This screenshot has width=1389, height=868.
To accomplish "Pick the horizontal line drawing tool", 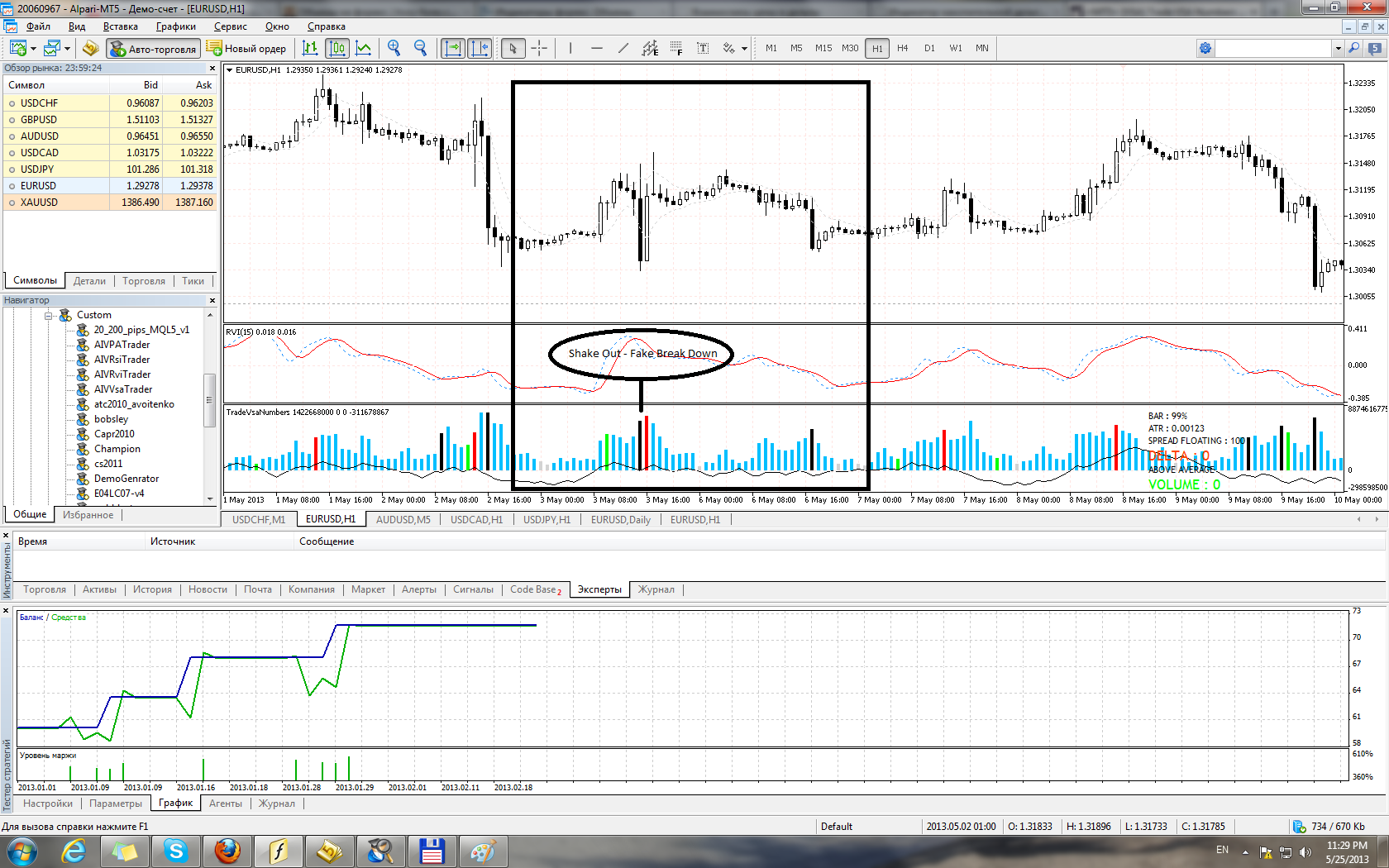I will click(597, 48).
